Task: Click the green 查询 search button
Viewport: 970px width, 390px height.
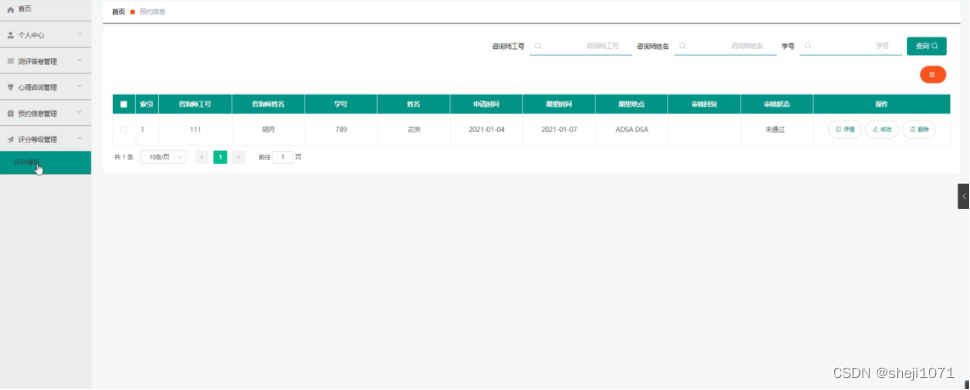Action: [927, 46]
